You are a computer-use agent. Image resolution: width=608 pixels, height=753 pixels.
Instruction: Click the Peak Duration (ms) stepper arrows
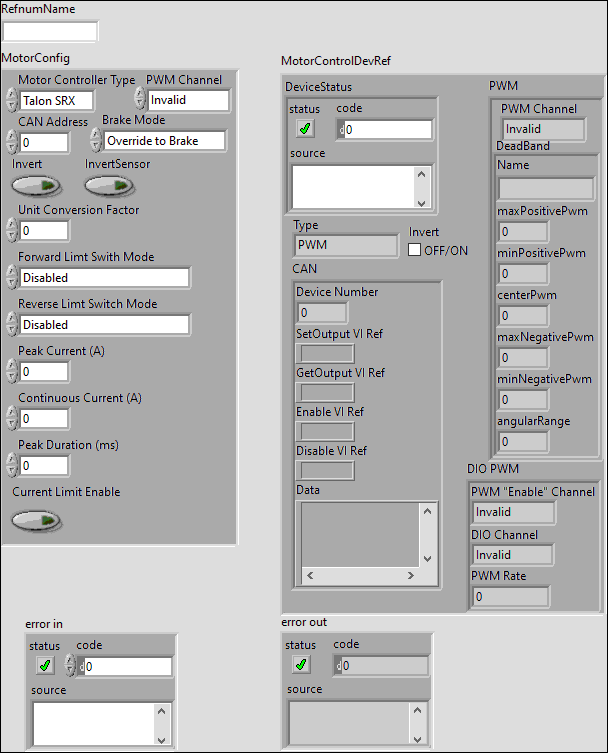pos(12,465)
